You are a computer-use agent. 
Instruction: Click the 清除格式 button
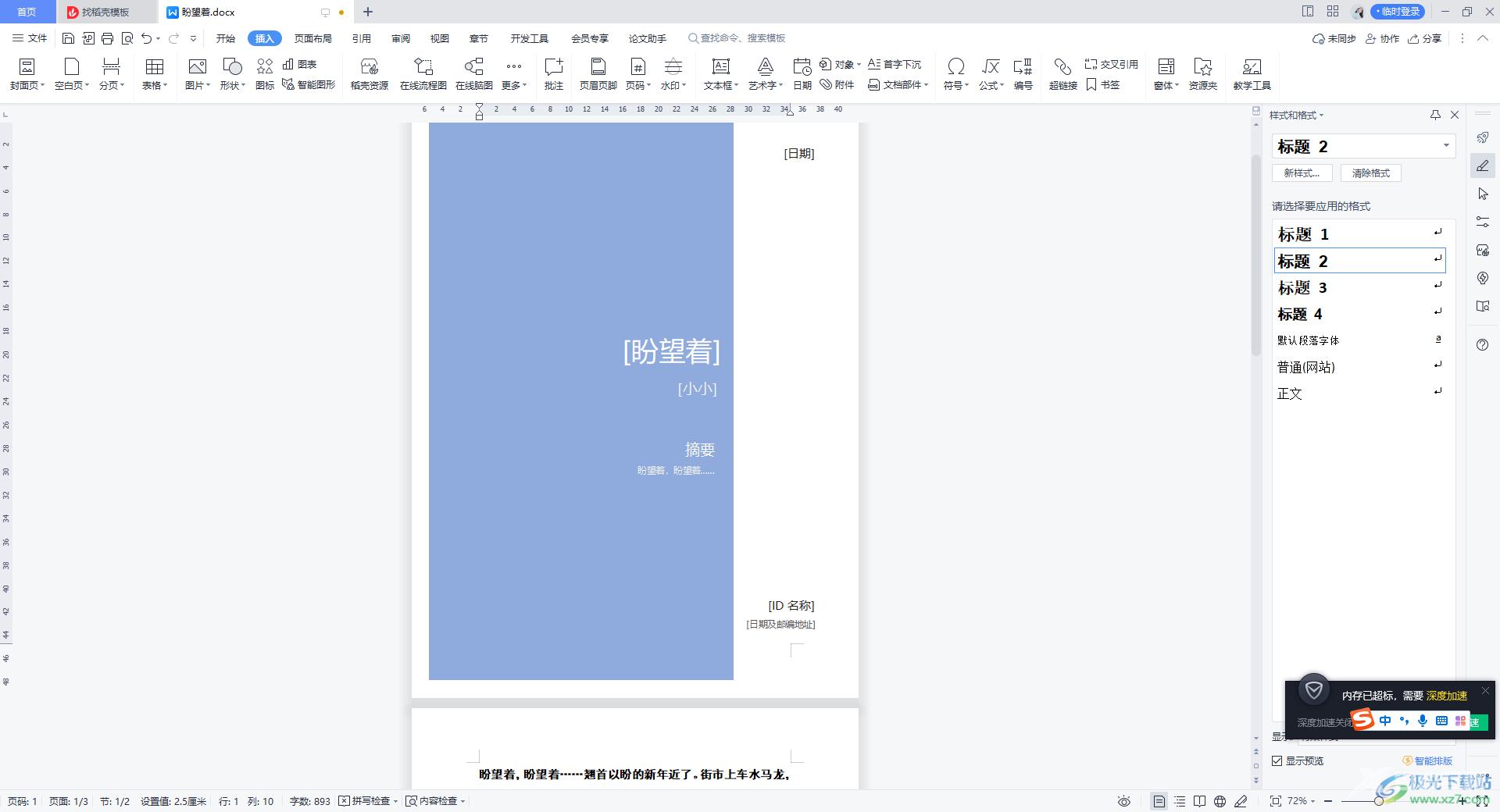[x=1370, y=173]
